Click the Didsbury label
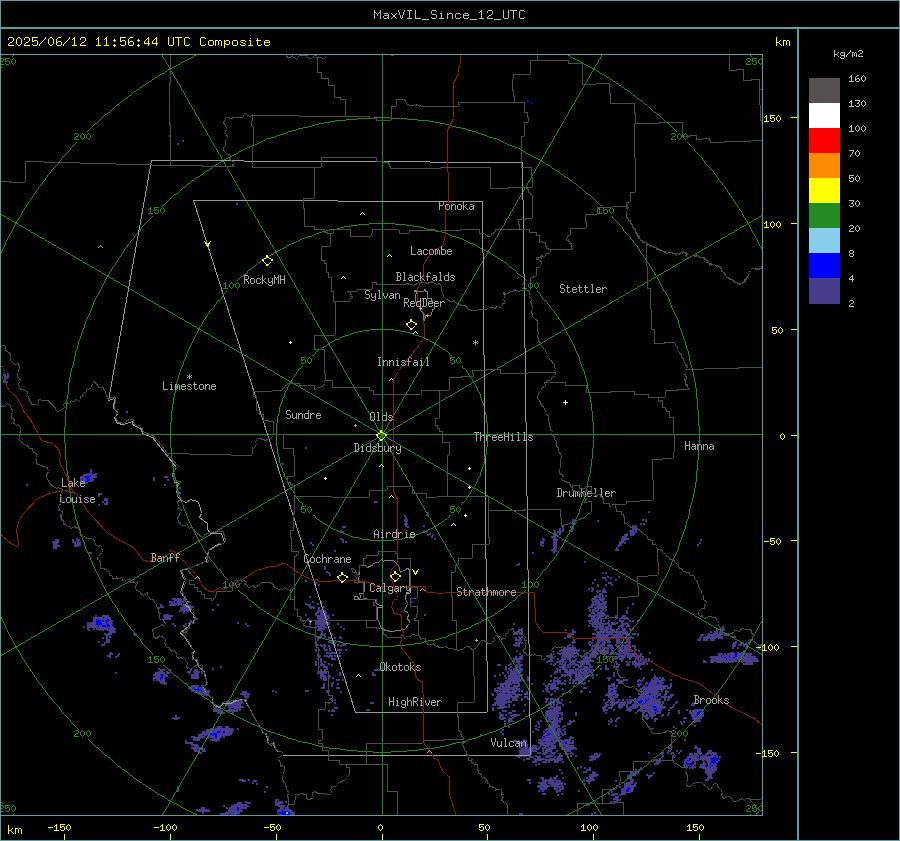900x841 pixels. [x=377, y=448]
